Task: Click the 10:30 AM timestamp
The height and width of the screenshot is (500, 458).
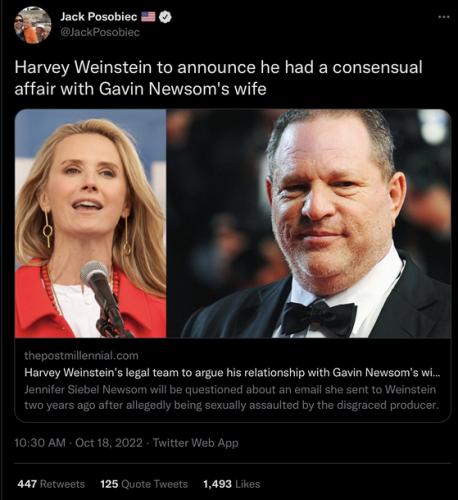Action: coord(40,443)
